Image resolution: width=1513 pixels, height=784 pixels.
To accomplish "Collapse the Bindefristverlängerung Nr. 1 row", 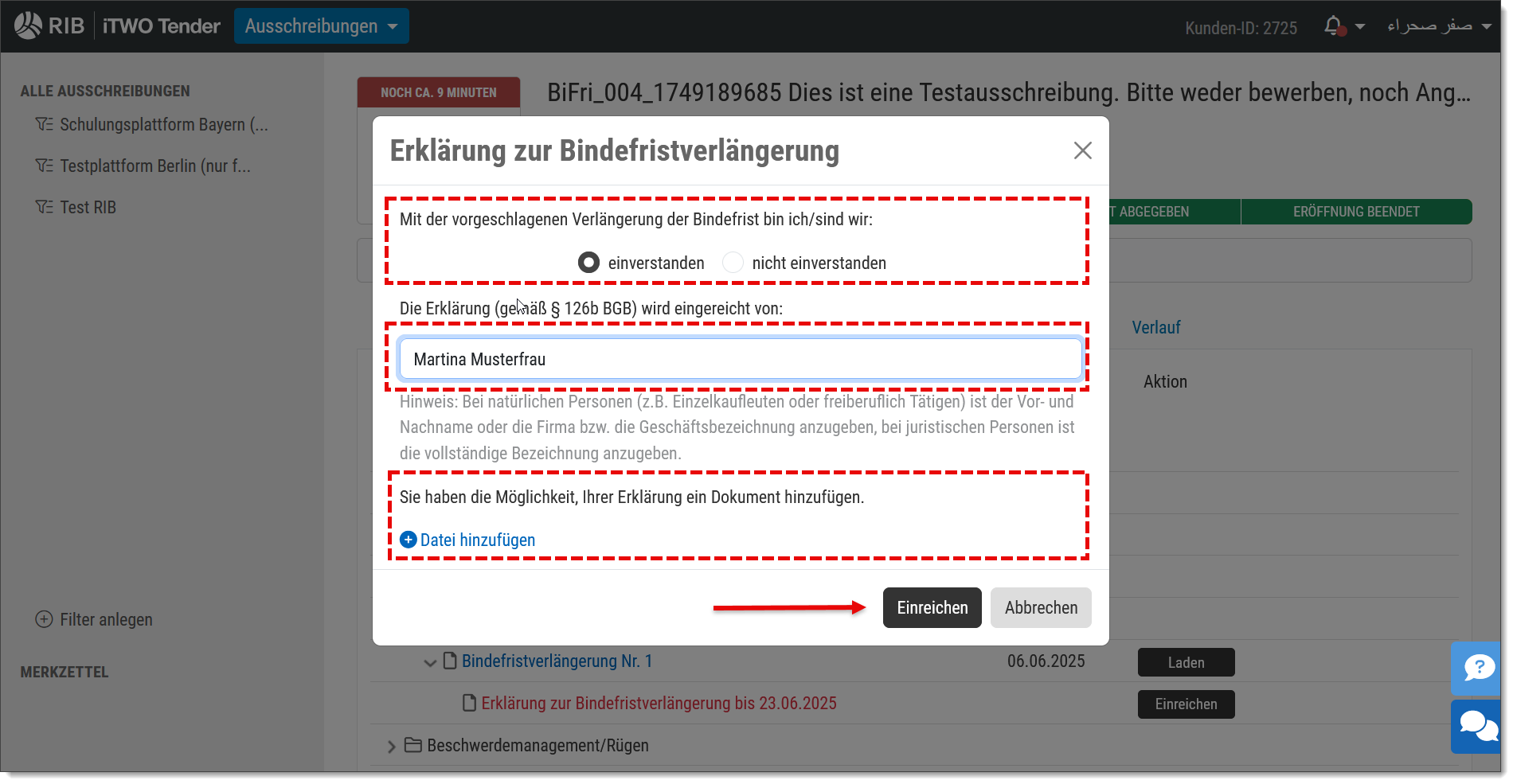I will [x=430, y=662].
